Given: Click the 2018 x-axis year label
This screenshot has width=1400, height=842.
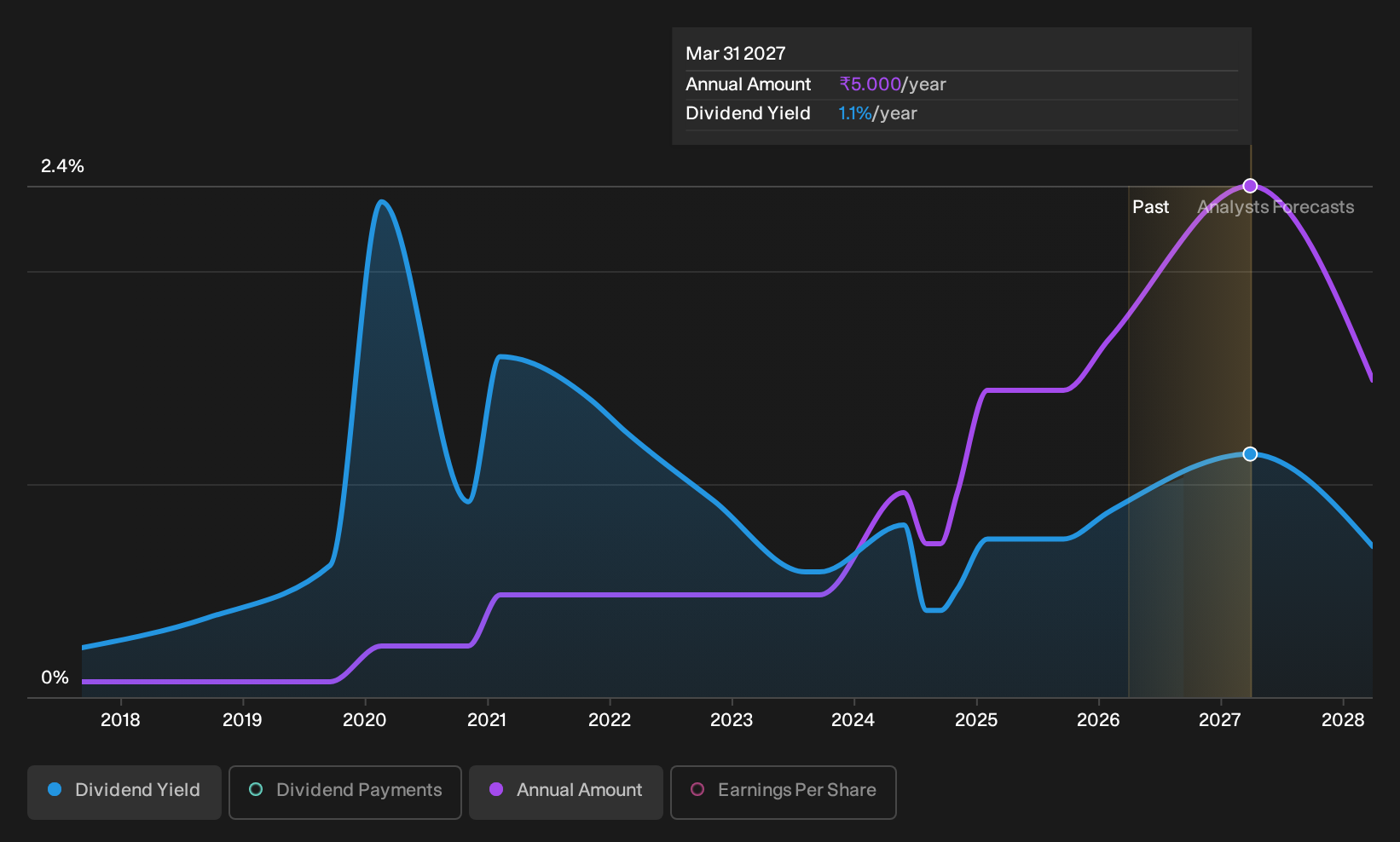Looking at the screenshot, I should [120, 720].
